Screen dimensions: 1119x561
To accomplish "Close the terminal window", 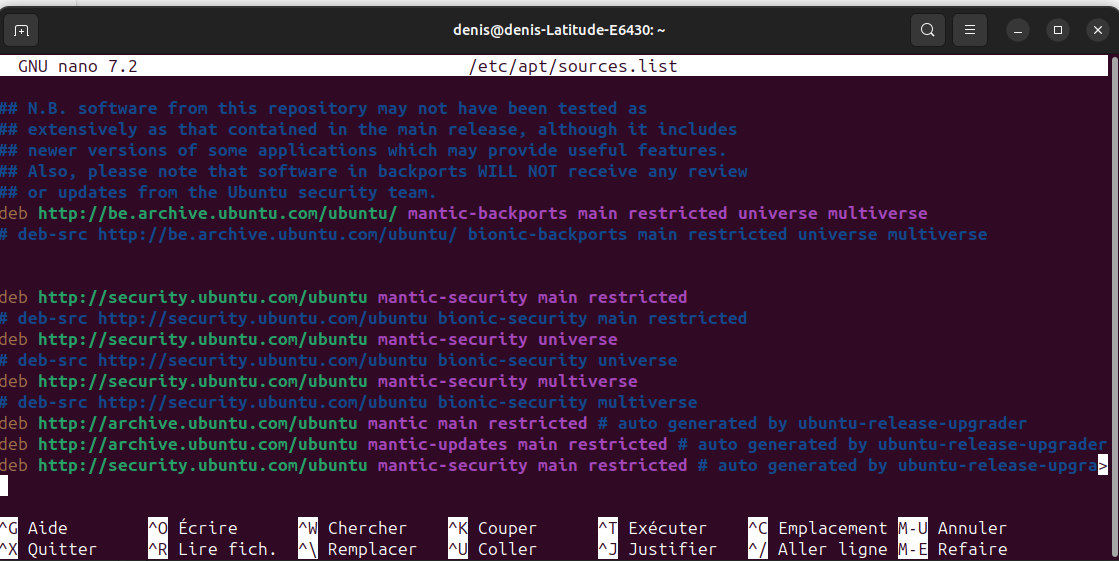I will click(x=1098, y=30).
